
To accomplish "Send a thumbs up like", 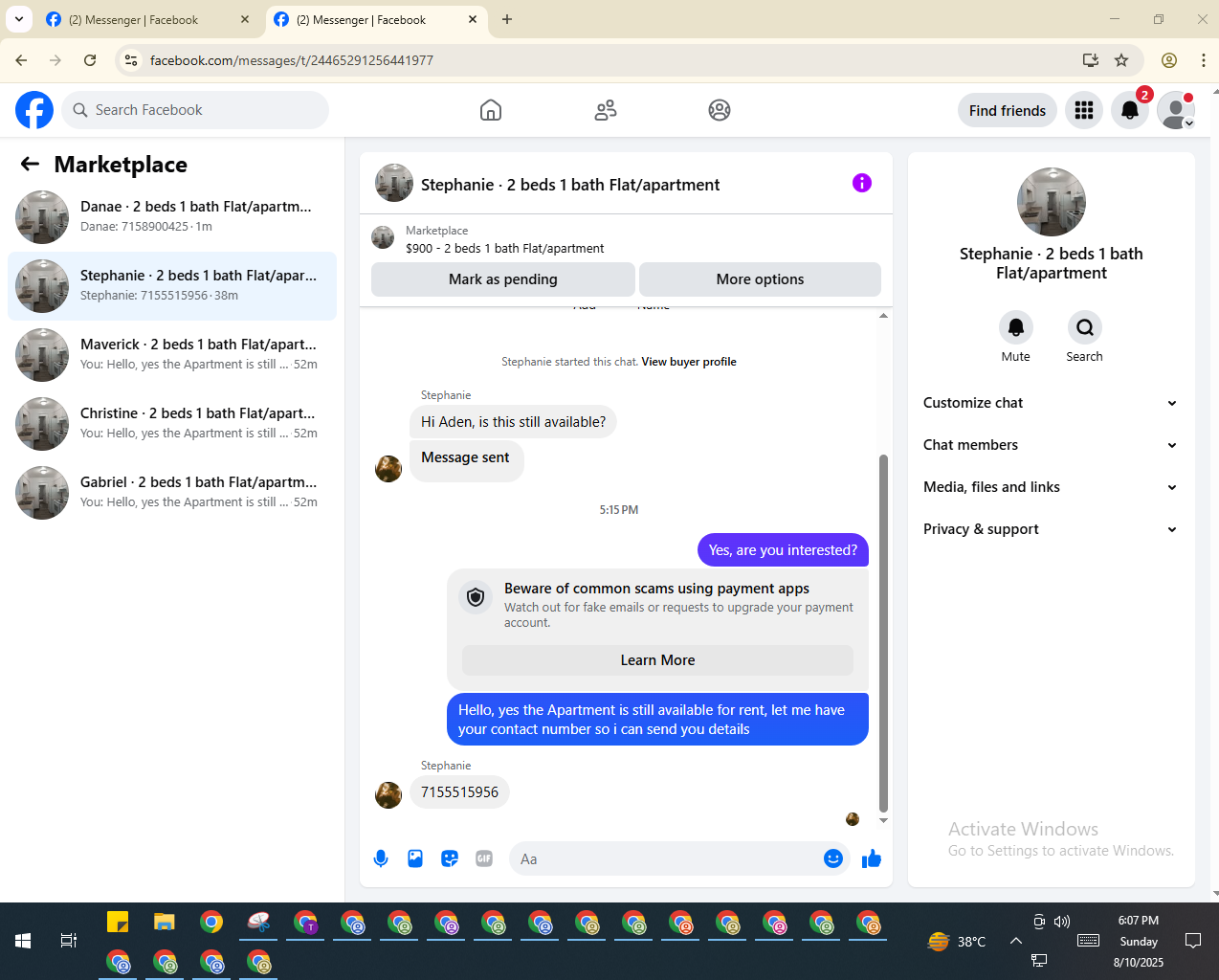I will point(871,858).
